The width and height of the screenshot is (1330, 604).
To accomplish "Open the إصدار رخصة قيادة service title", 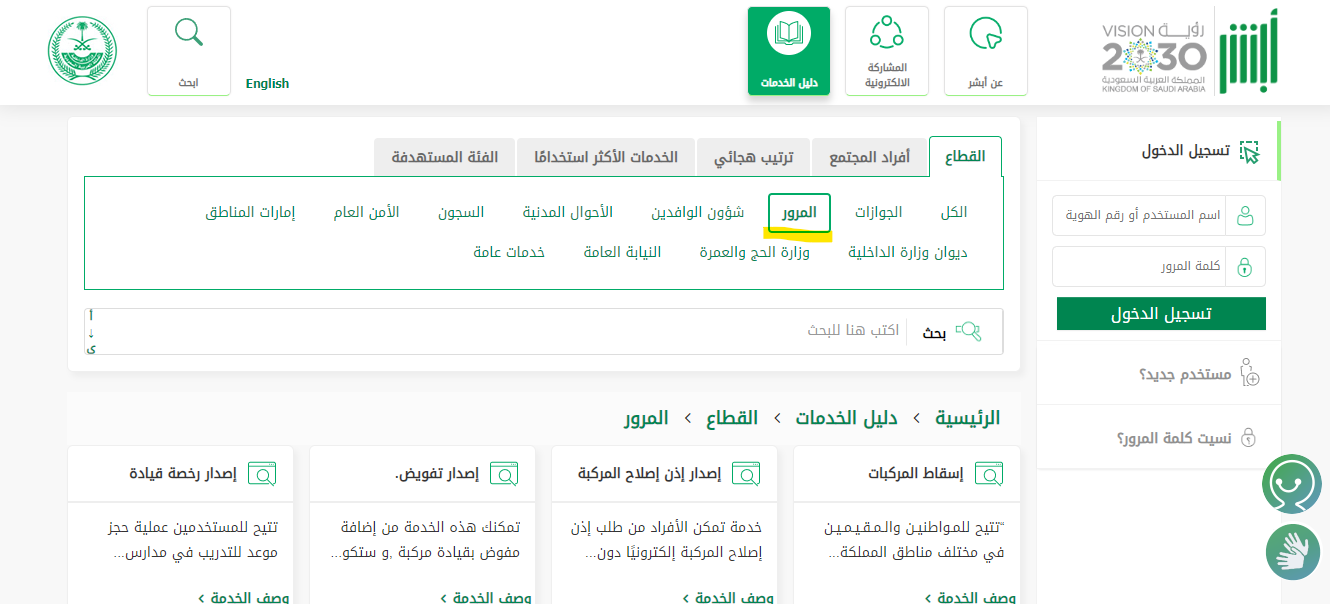I will point(183,474).
